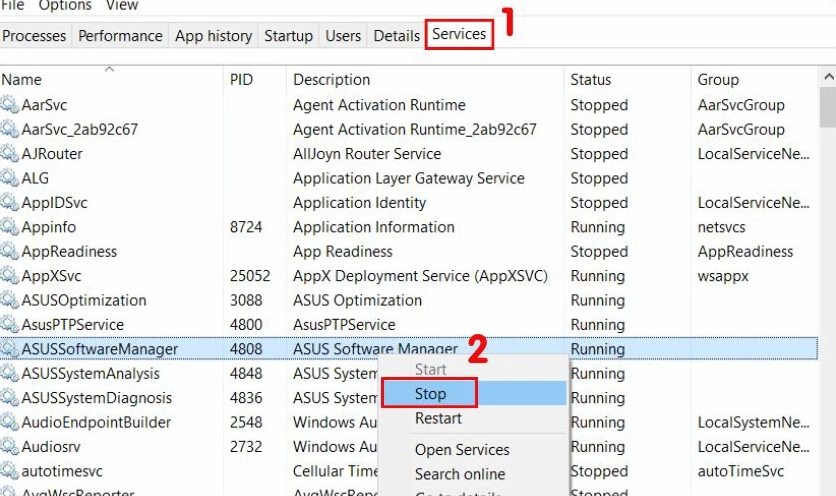Choose Search online in context menu
836x496 pixels.
coord(460,474)
